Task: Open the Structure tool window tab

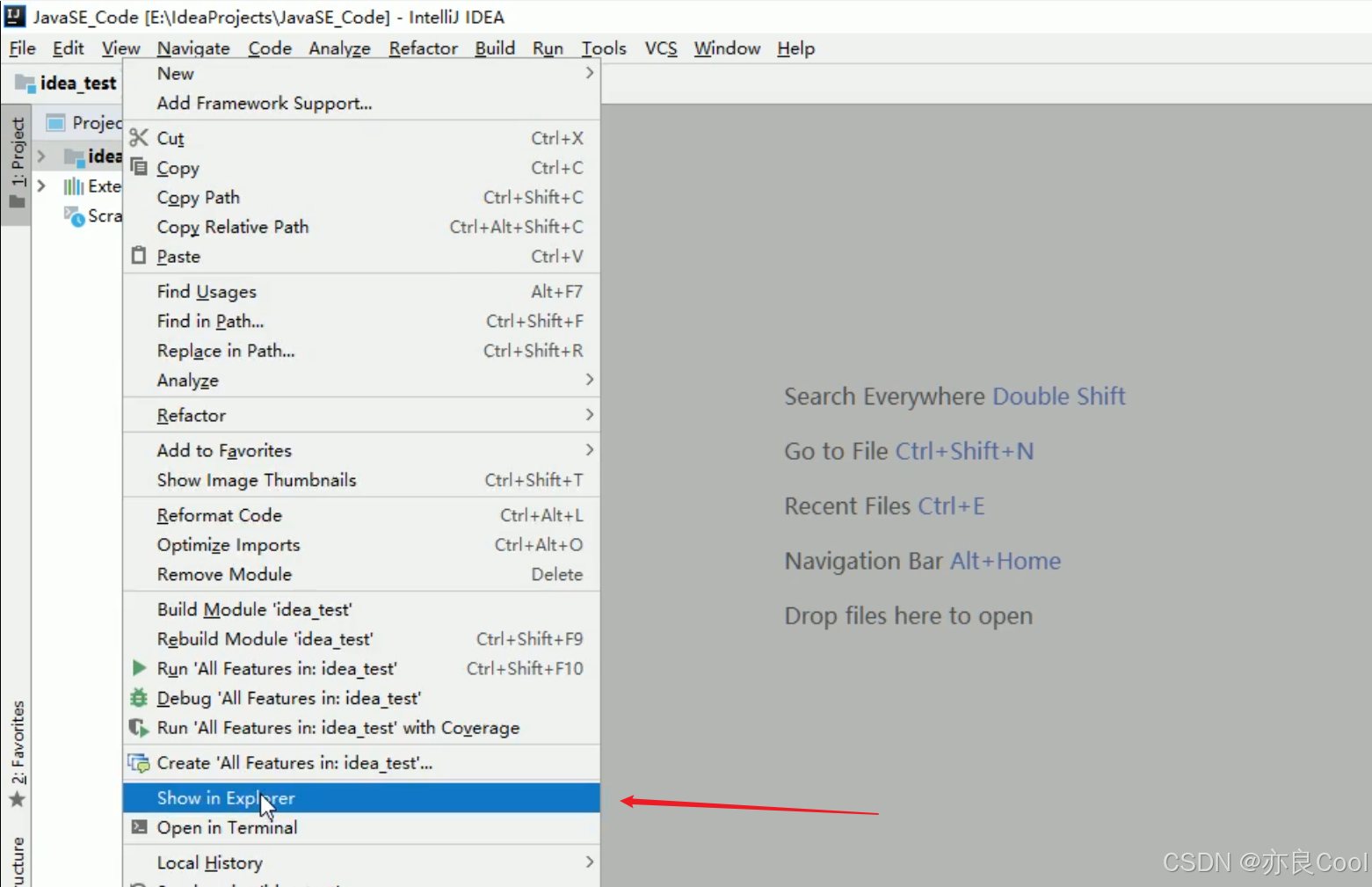Action: point(17,862)
